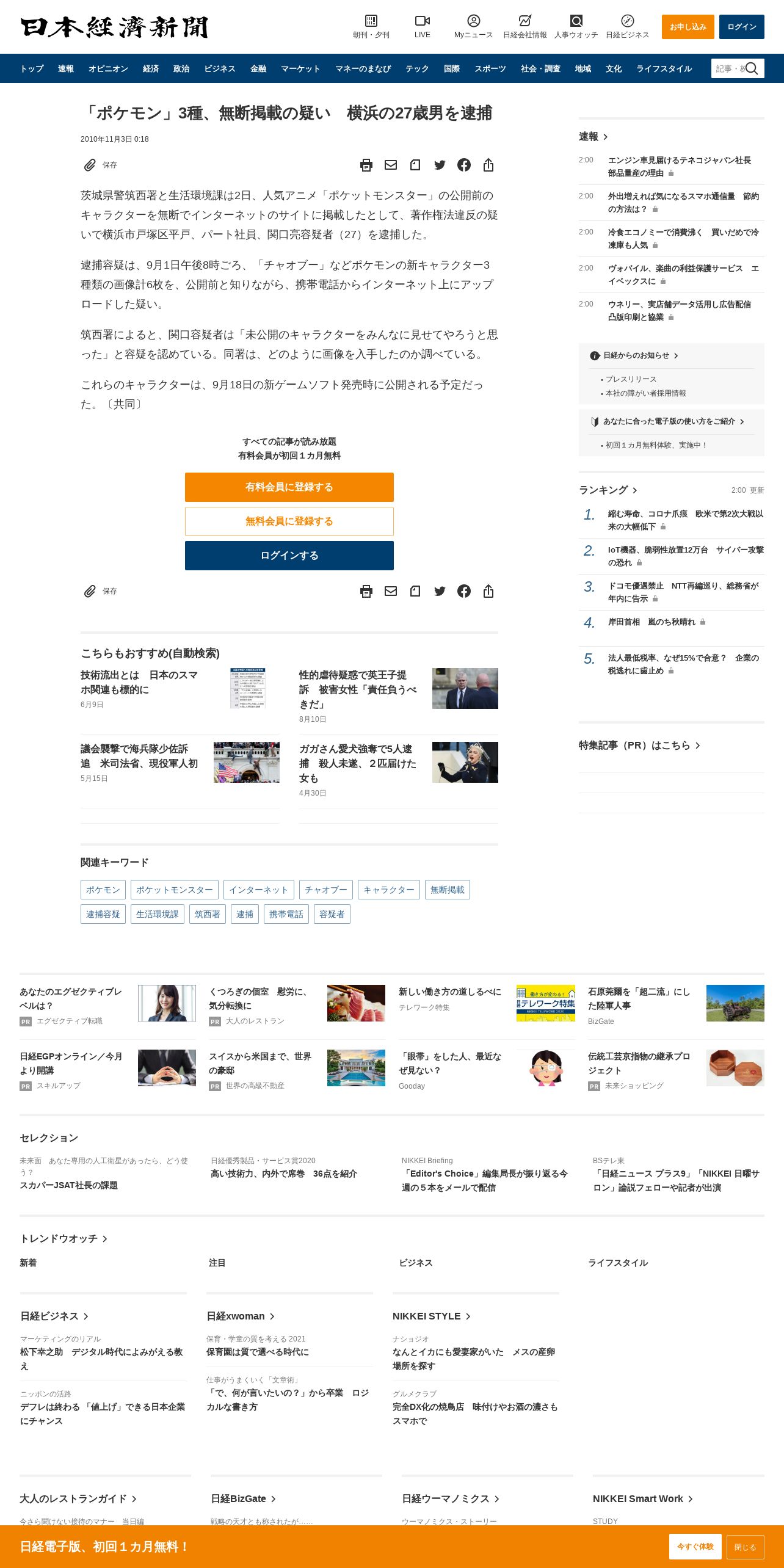Click the bottom 保存 paperclip icon
784x1568 pixels.
(90, 591)
